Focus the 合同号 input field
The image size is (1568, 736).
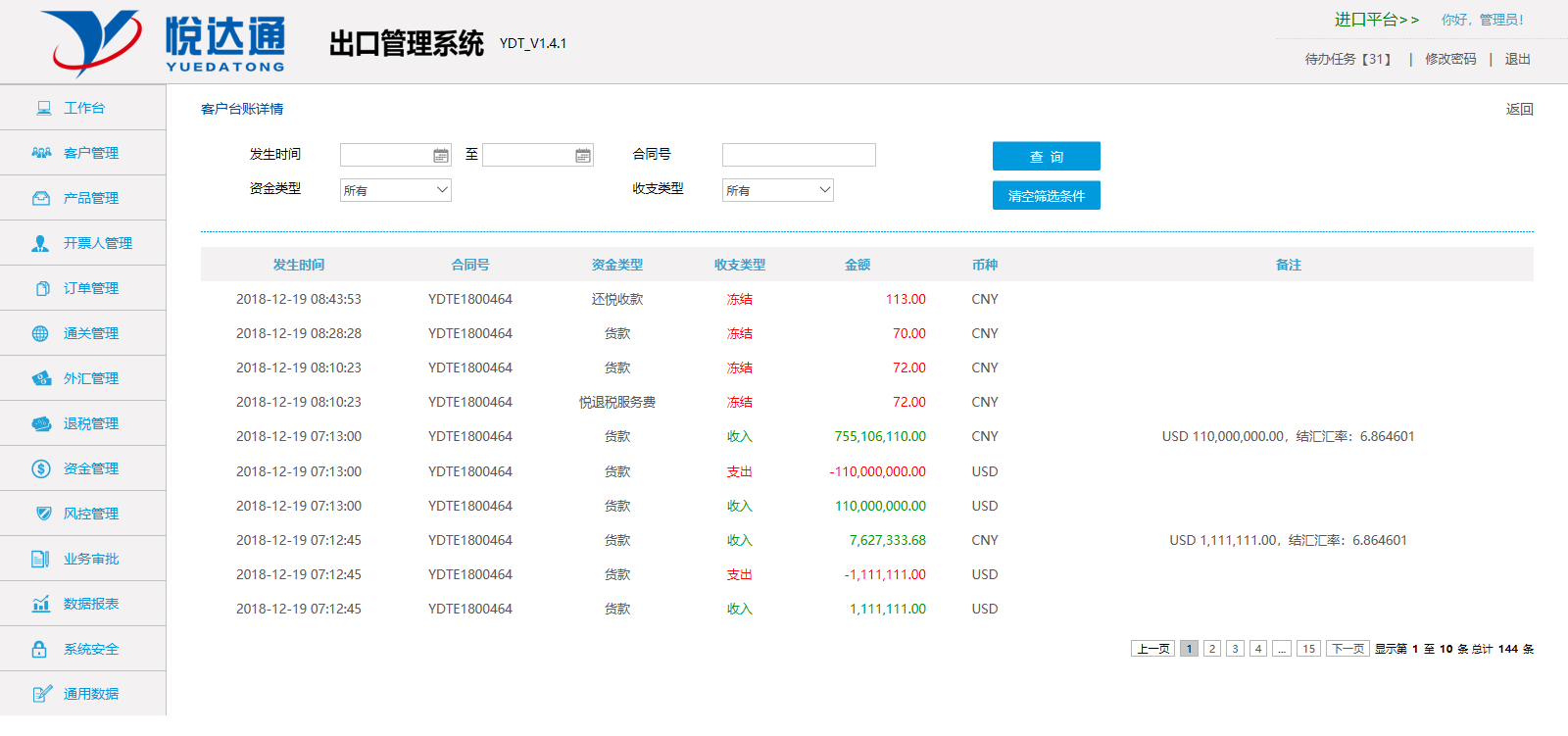tap(799, 155)
